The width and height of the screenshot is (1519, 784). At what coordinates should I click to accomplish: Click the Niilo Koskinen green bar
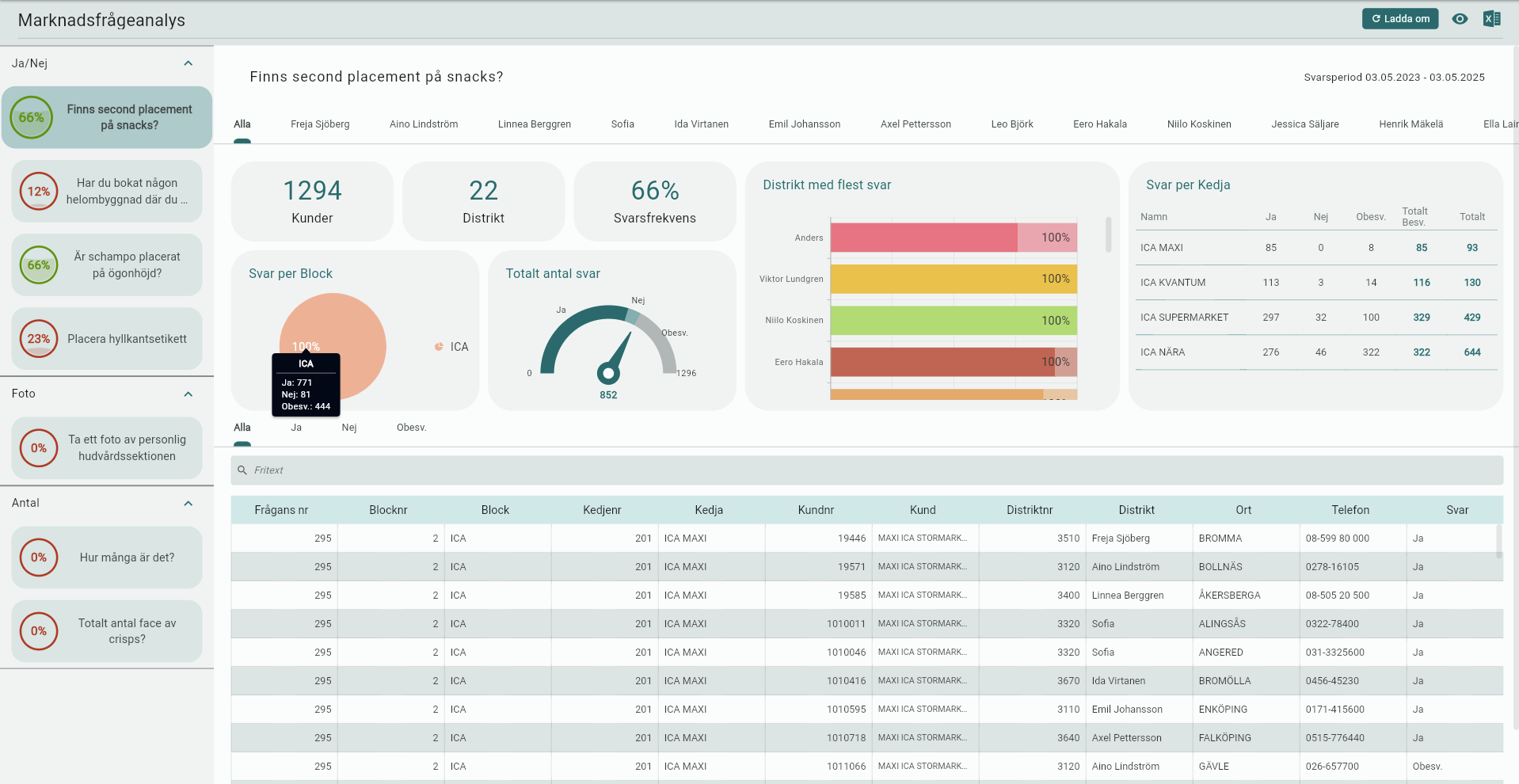point(954,321)
